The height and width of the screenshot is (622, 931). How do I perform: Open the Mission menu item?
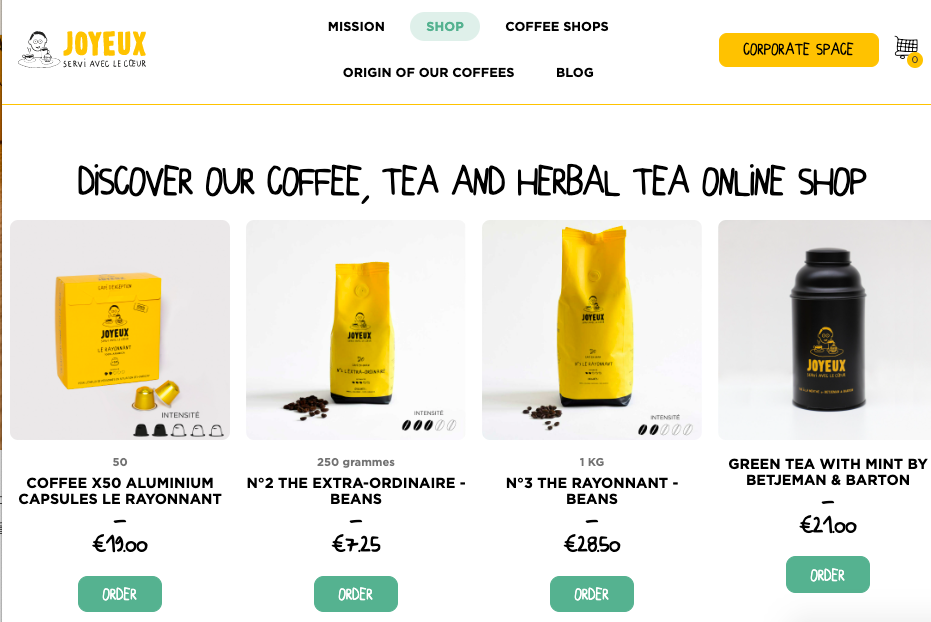coord(356,27)
